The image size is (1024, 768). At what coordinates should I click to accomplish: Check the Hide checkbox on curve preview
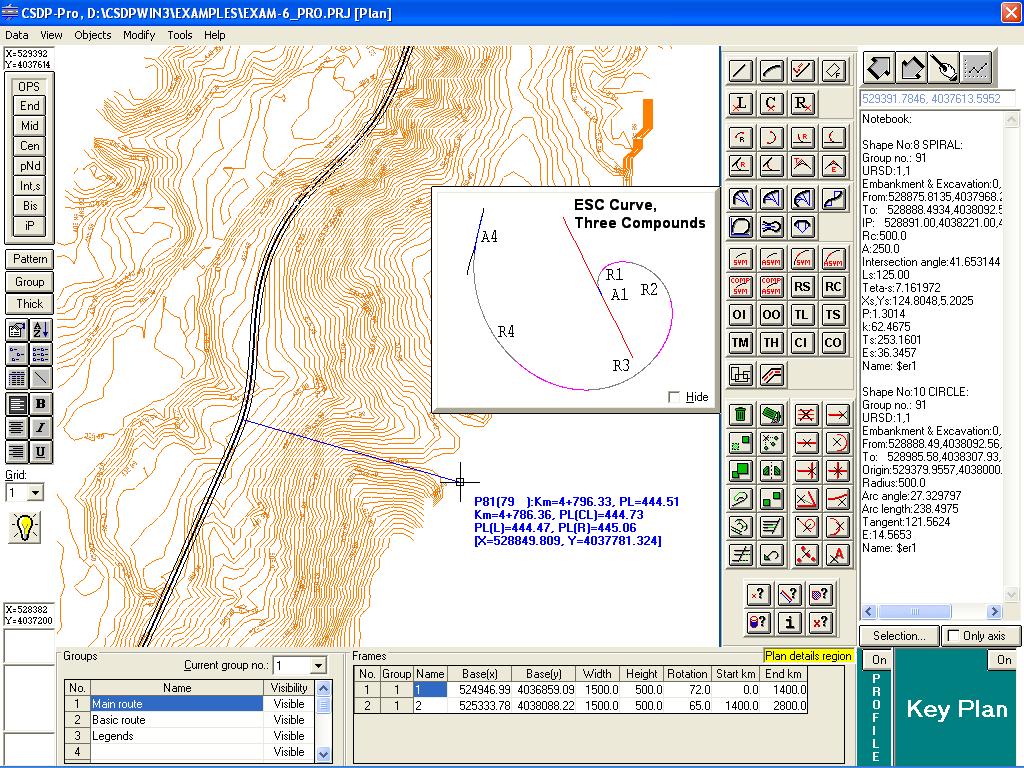click(674, 397)
